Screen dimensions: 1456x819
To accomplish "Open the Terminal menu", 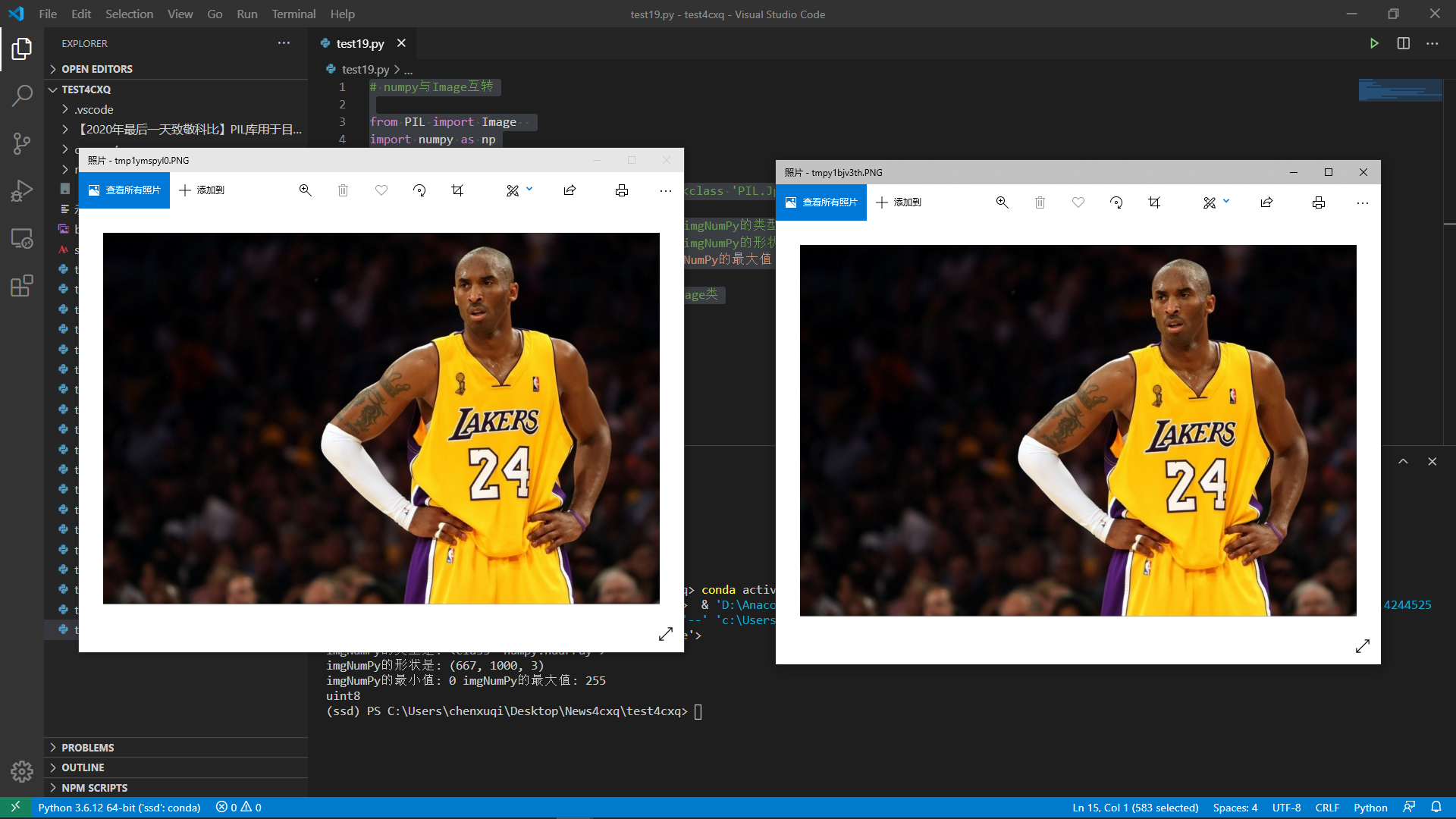I will 293,14.
